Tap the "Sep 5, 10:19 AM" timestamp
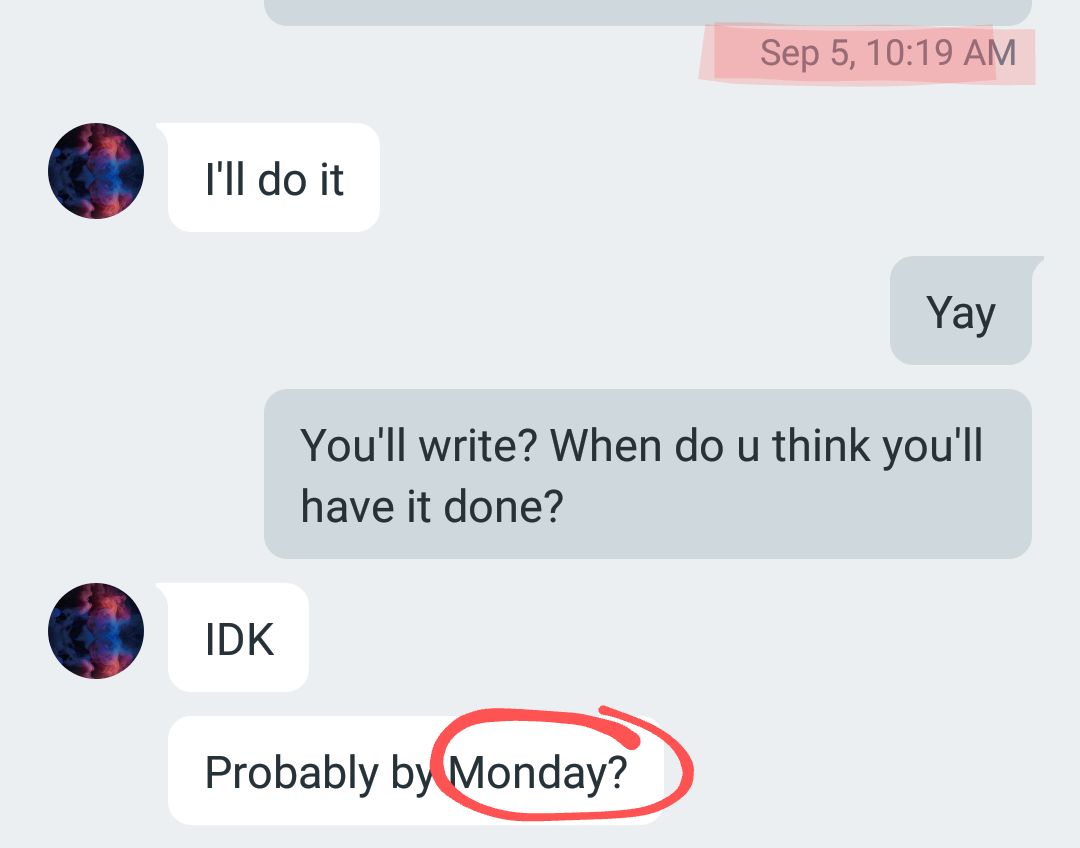The height and width of the screenshot is (848, 1080). coord(888,53)
